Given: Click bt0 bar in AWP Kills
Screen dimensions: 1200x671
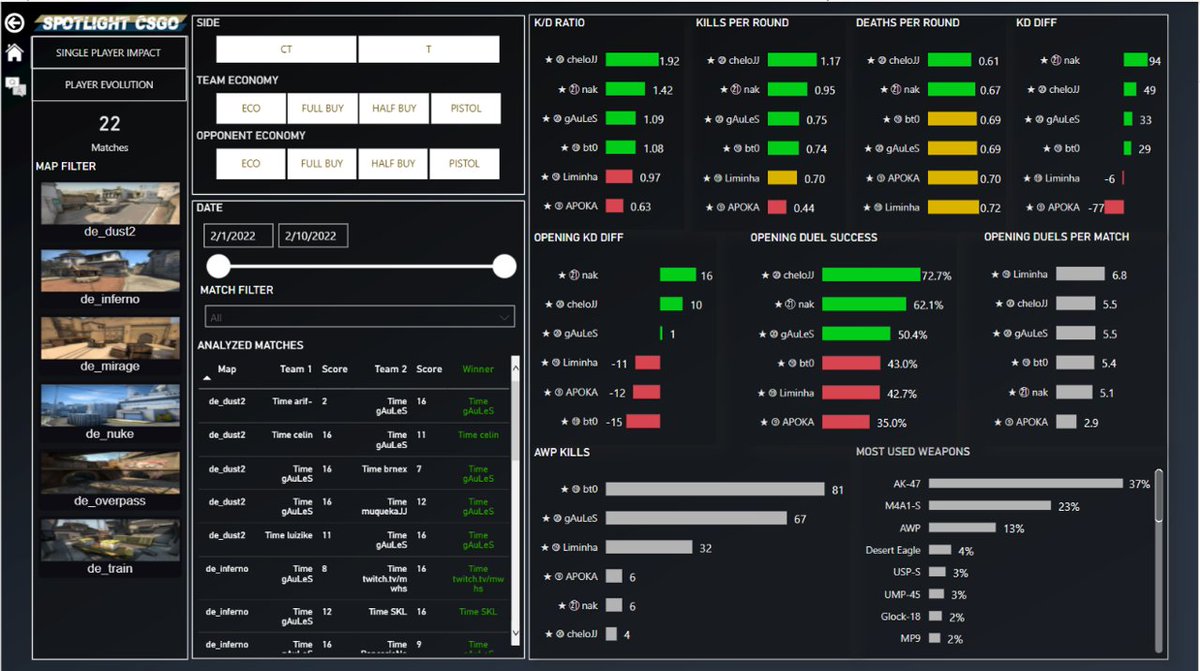Looking at the screenshot, I should 716,489.
